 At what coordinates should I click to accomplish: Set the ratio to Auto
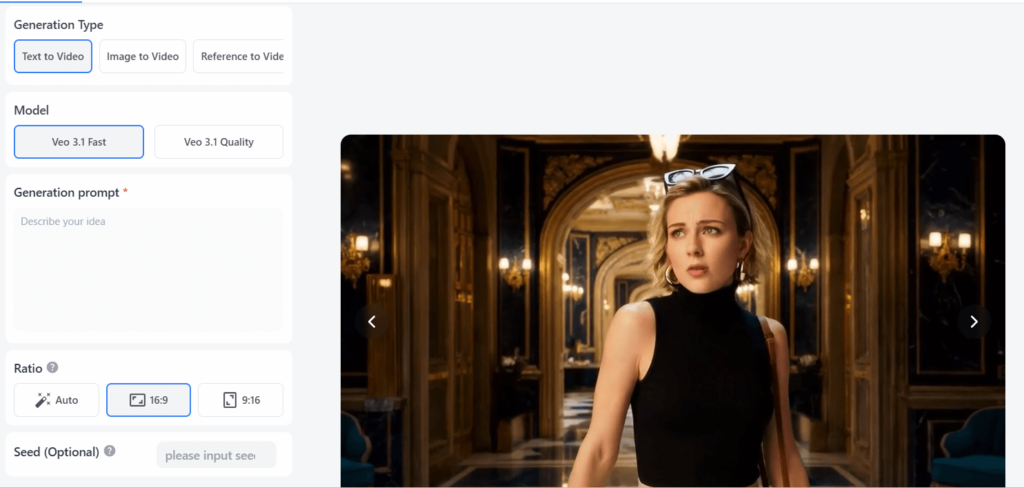57,400
